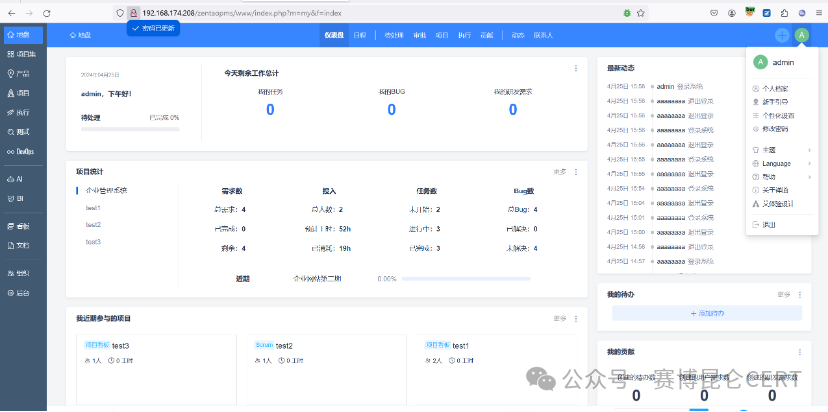Open 地盘 in the left sidebar

[x=23, y=35]
